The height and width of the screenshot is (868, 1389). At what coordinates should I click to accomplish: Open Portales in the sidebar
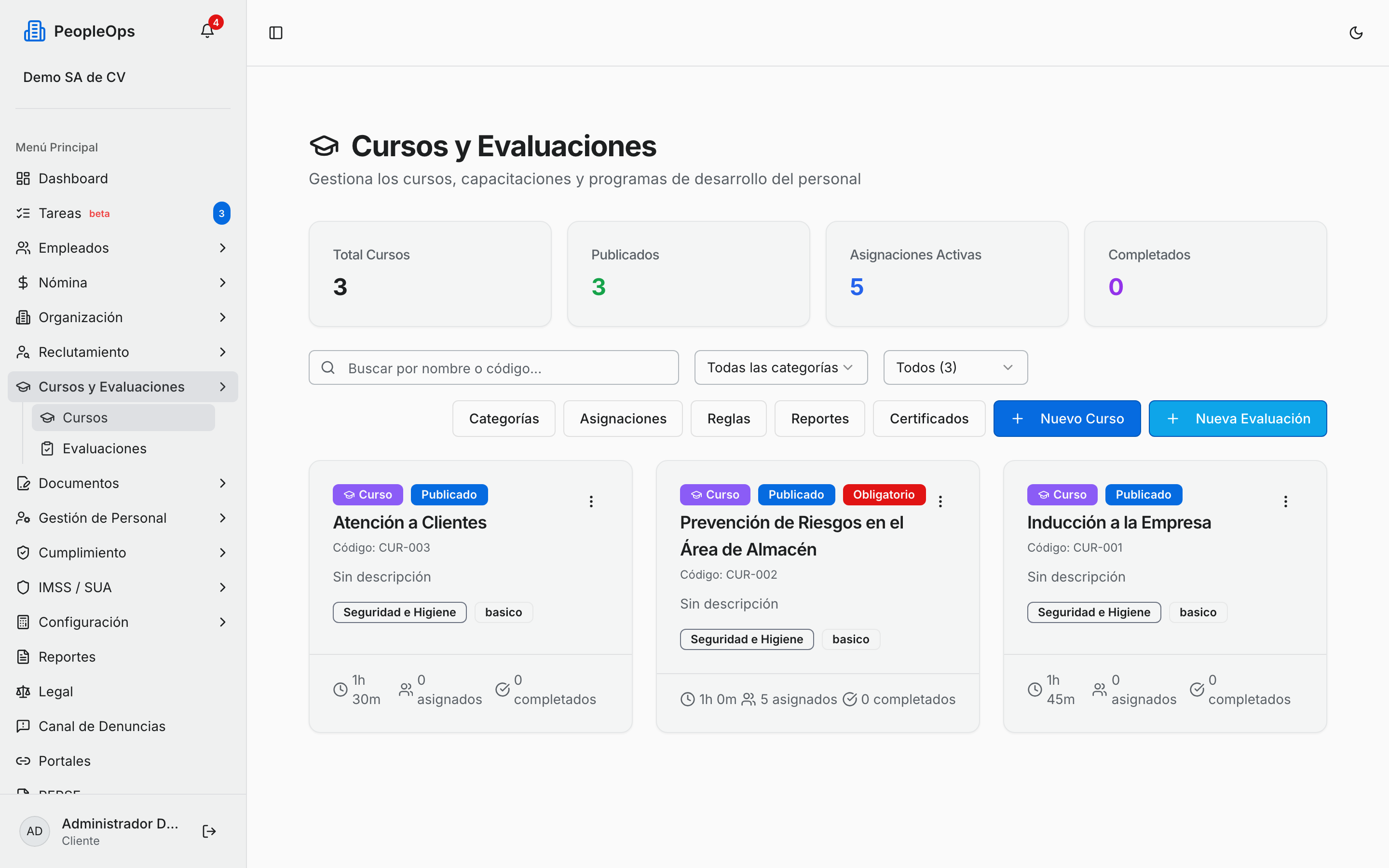tap(123, 761)
